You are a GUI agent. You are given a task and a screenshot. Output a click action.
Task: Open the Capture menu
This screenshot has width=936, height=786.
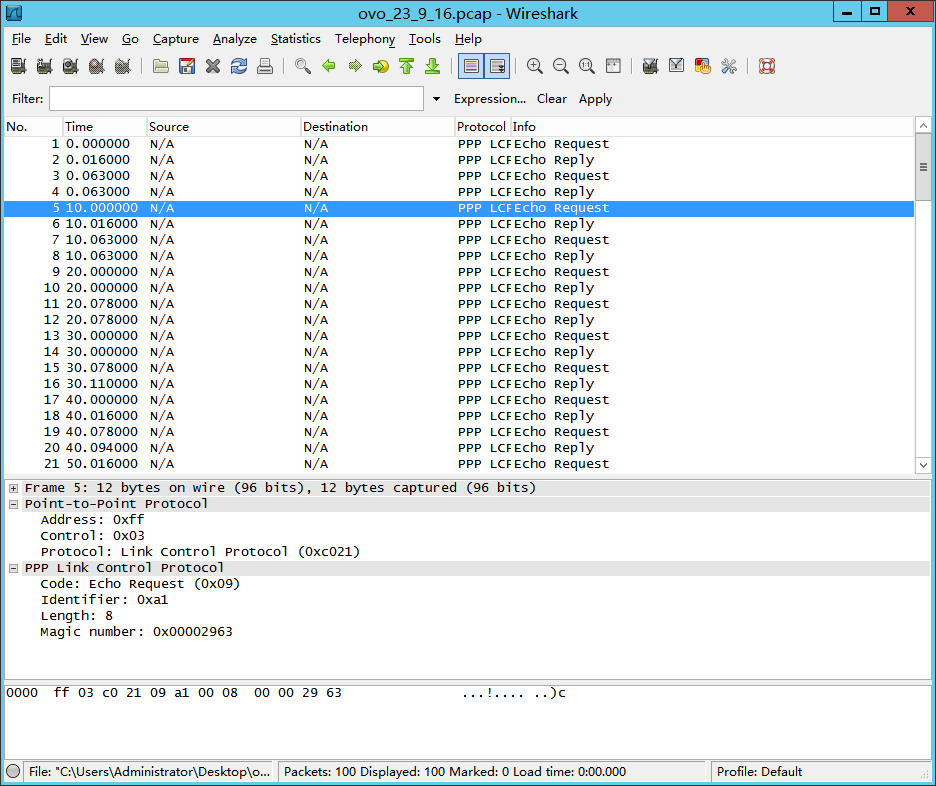176,39
